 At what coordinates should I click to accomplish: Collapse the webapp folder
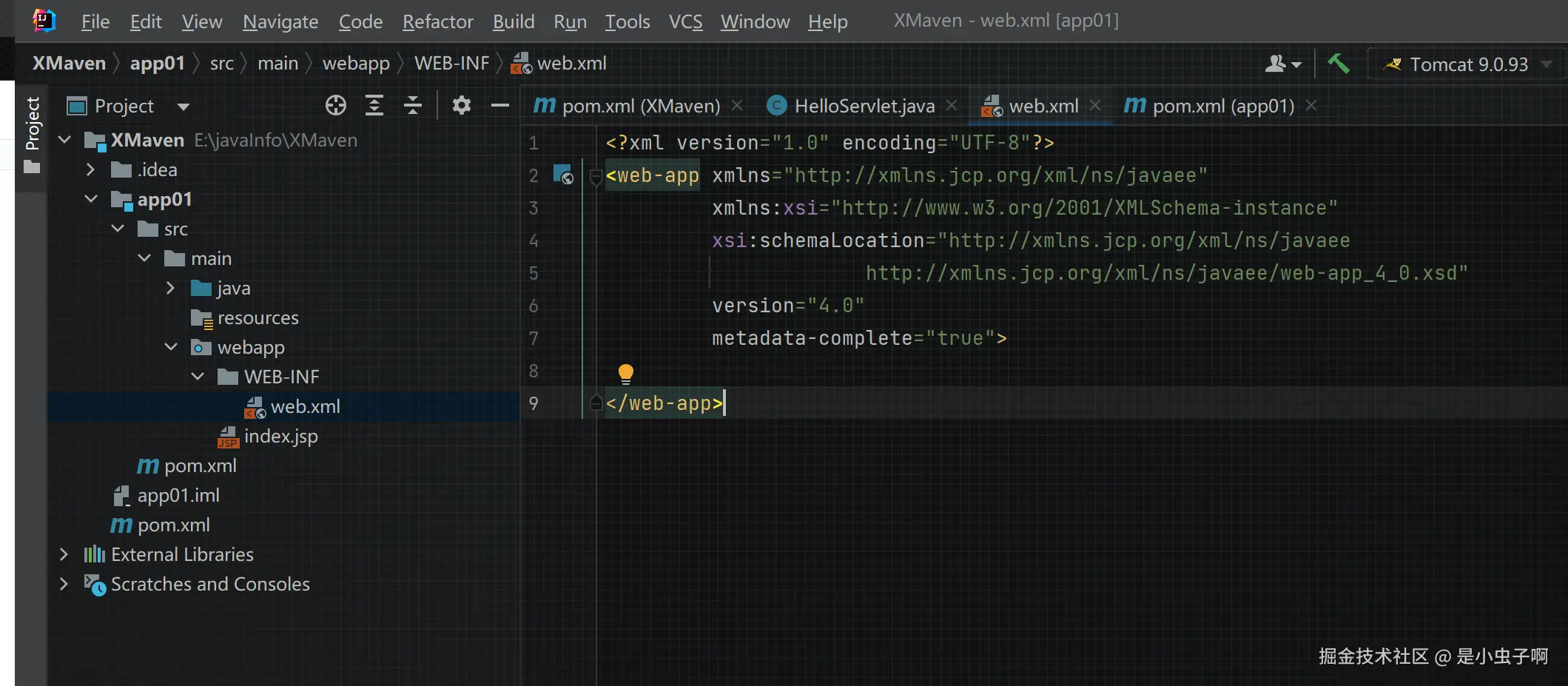coord(171,347)
